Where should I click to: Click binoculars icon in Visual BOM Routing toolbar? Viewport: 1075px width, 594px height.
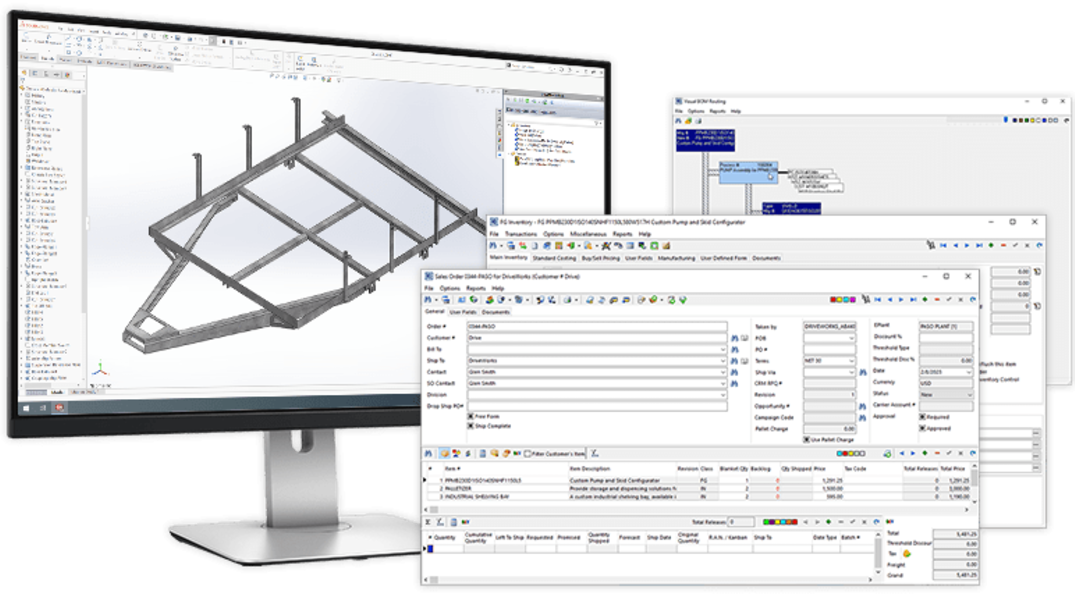pos(679,121)
